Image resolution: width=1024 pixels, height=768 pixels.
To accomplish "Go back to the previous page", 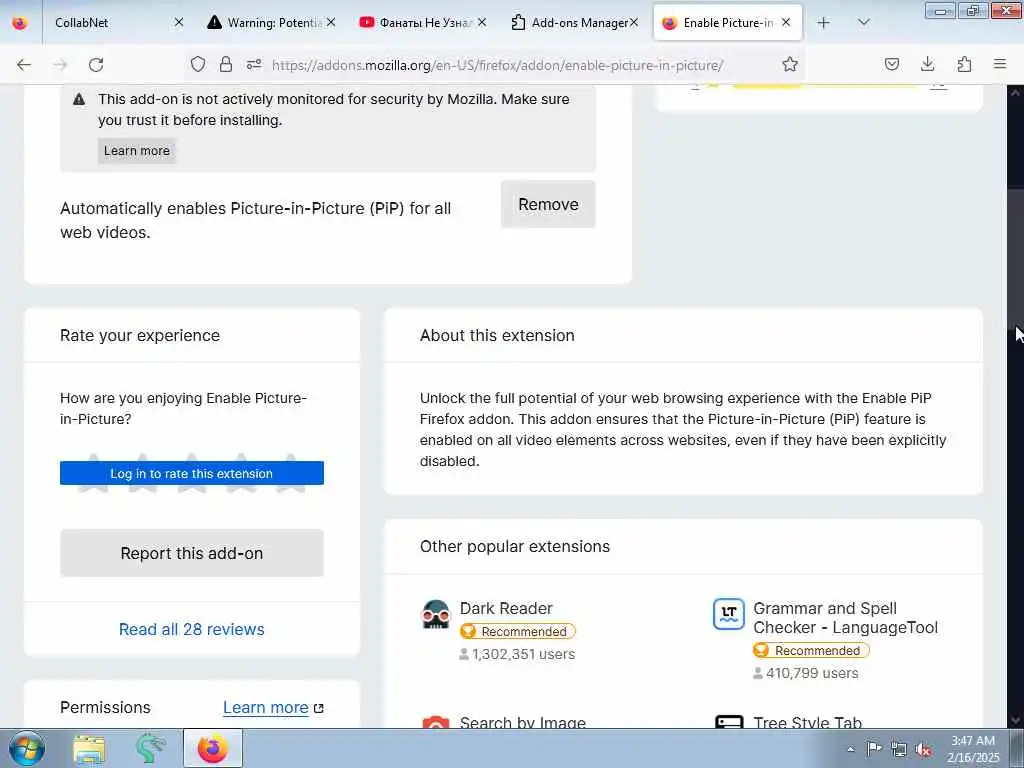I will pyautogui.click(x=24, y=65).
